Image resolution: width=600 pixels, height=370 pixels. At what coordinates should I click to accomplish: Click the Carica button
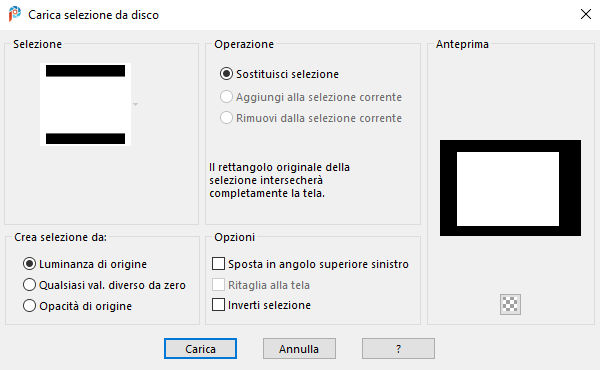201,349
